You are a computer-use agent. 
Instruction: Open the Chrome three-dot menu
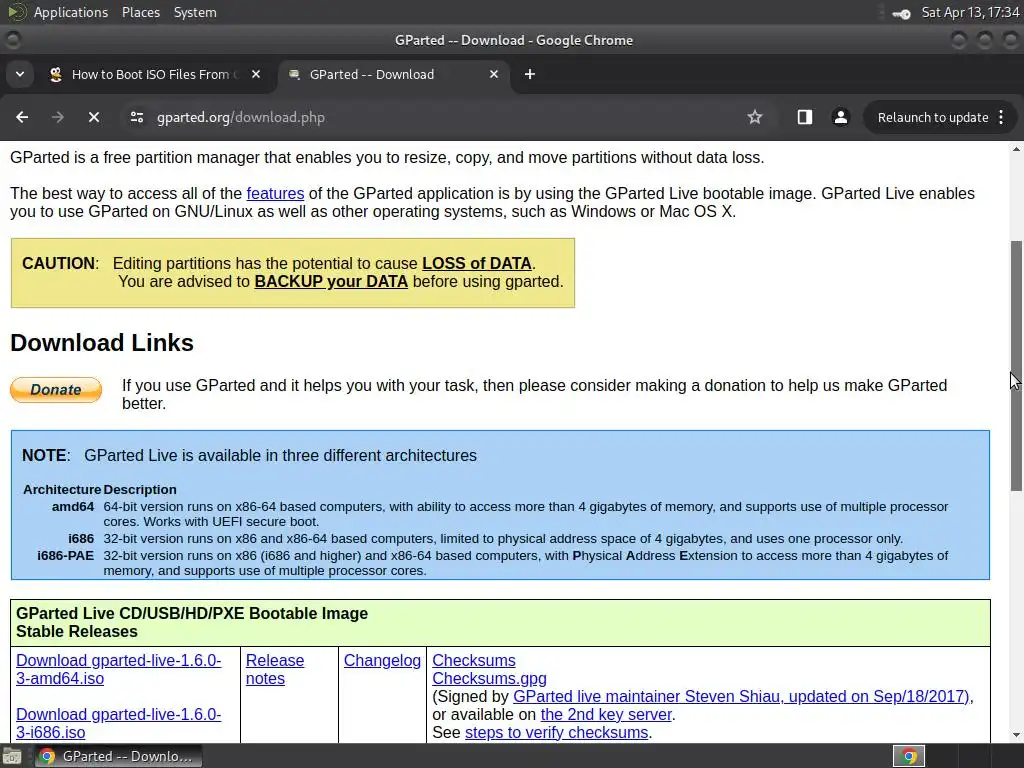[x=1001, y=117]
